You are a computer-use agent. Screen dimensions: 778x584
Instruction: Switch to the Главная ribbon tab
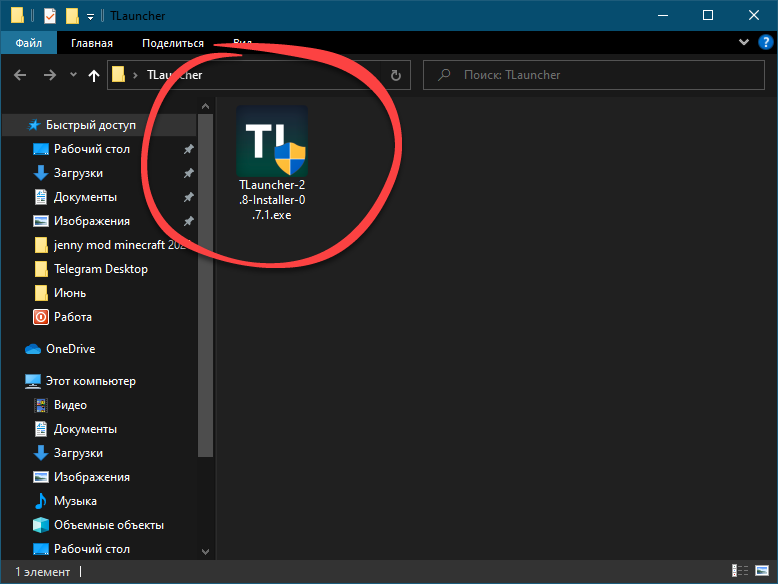[x=92, y=43]
